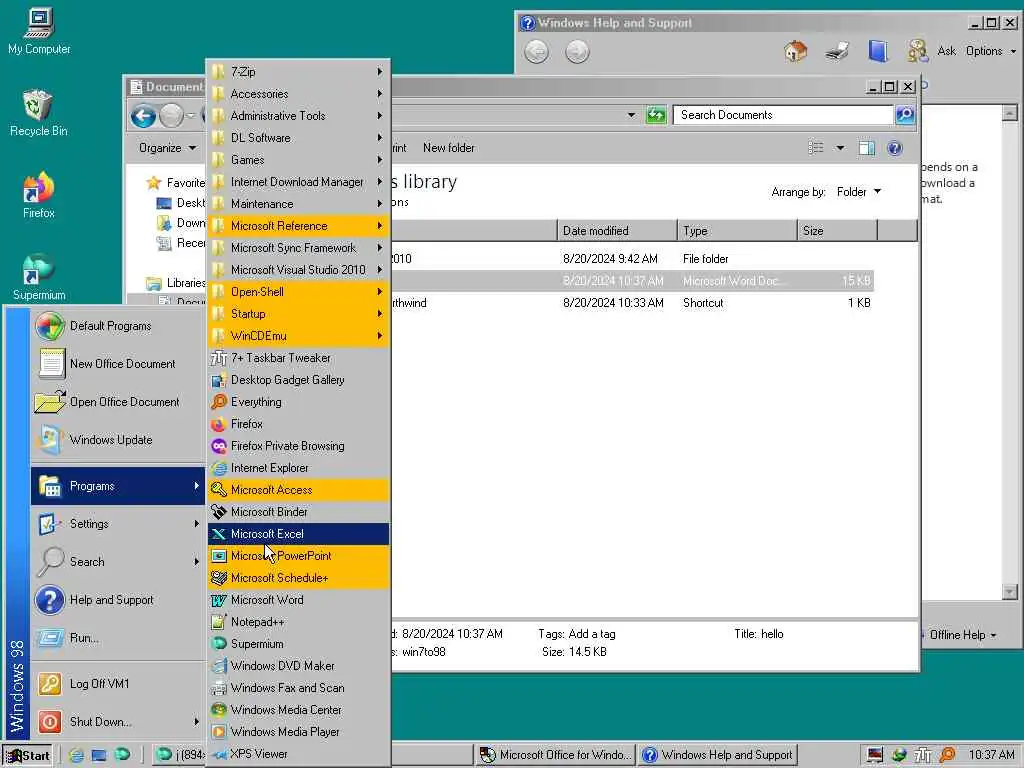Viewport: 1024px width, 768px height.
Task: Open Help and Support from Start menu
Action: point(118,600)
